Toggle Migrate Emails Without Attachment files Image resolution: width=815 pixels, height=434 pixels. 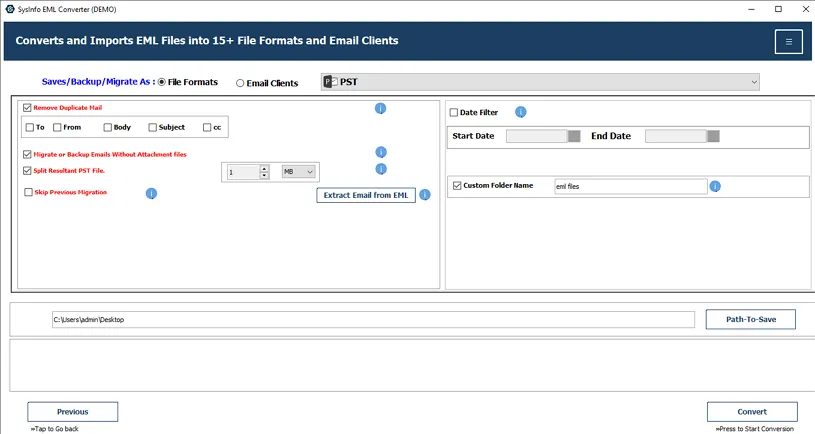point(27,154)
